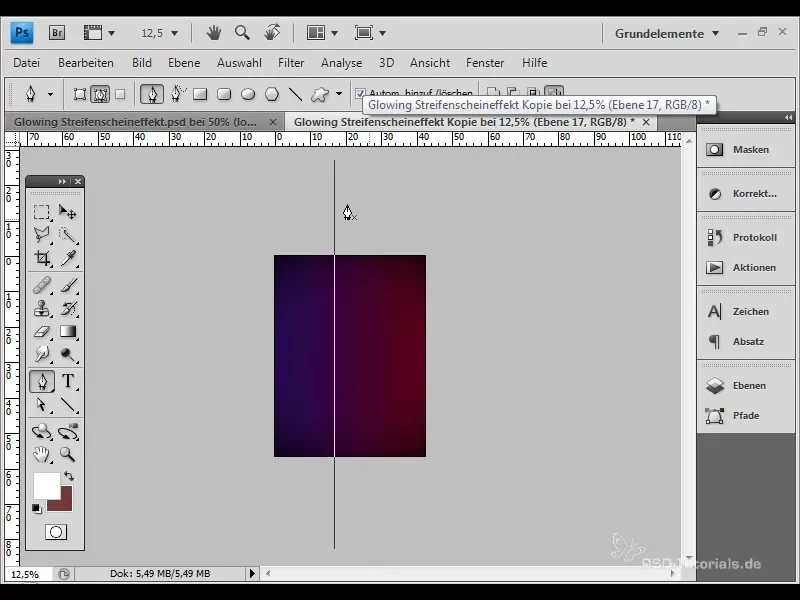Choose Ellipse shape in options bar

click(248, 94)
